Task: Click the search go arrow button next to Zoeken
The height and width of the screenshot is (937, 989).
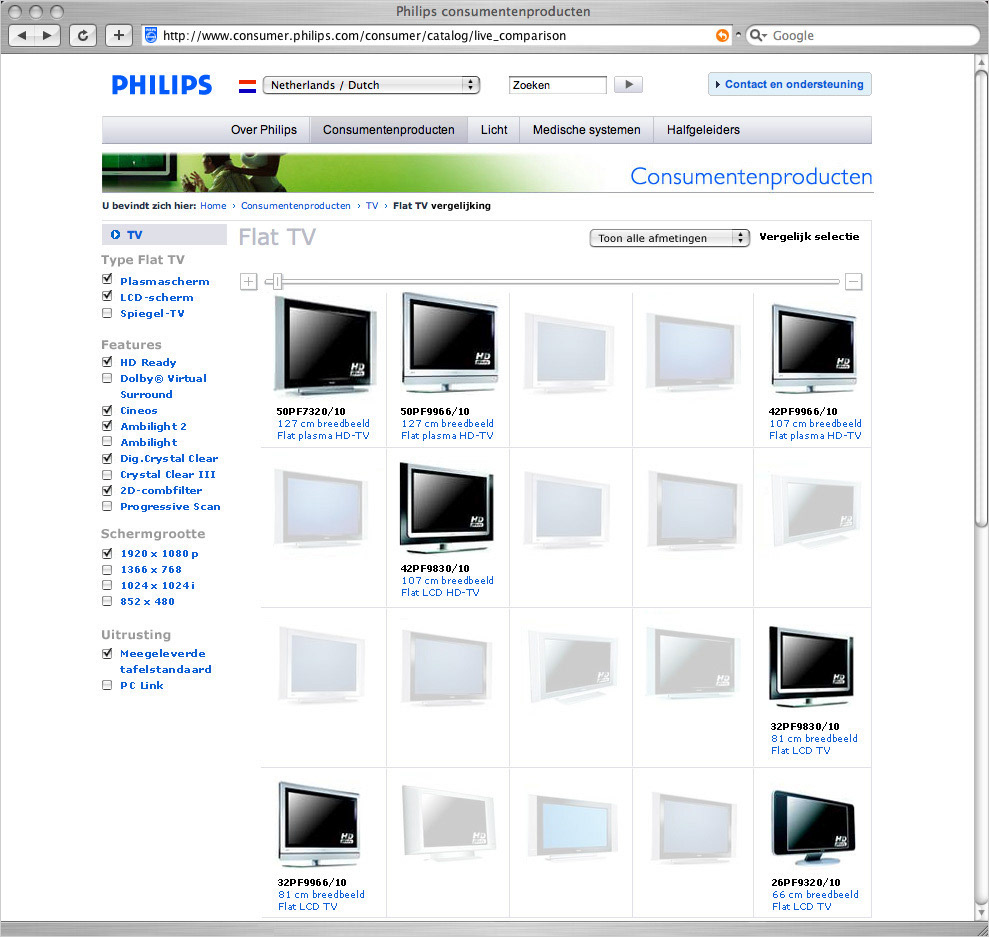Action: (628, 84)
